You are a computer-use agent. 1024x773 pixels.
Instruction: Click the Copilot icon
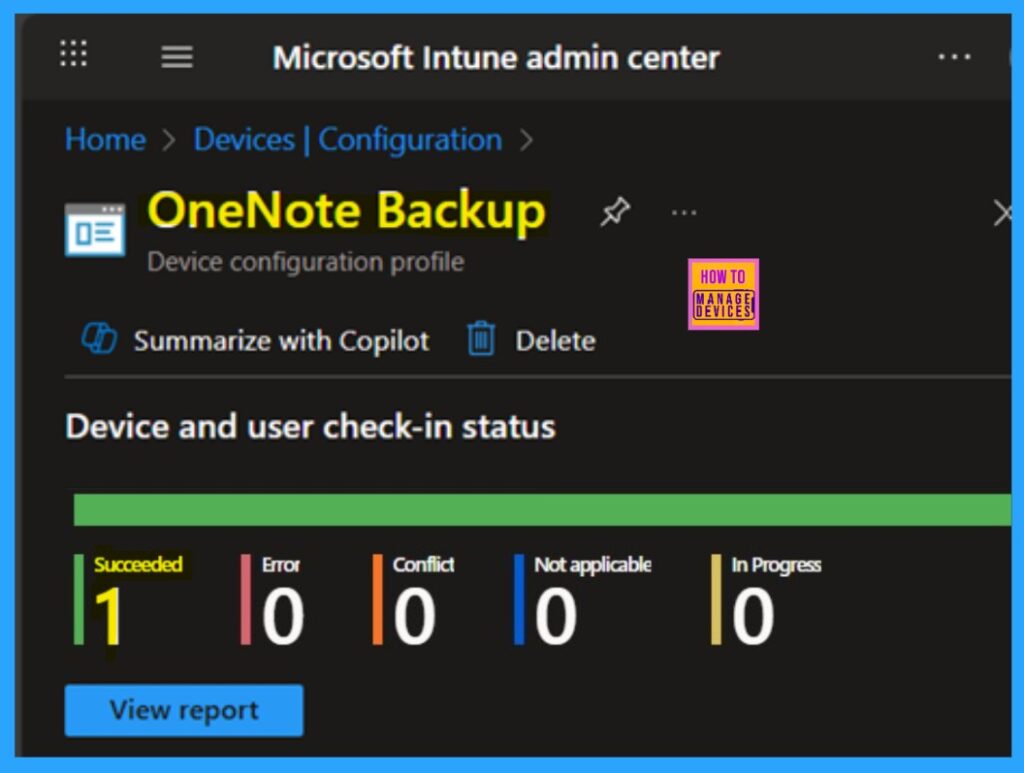[99, 338]
